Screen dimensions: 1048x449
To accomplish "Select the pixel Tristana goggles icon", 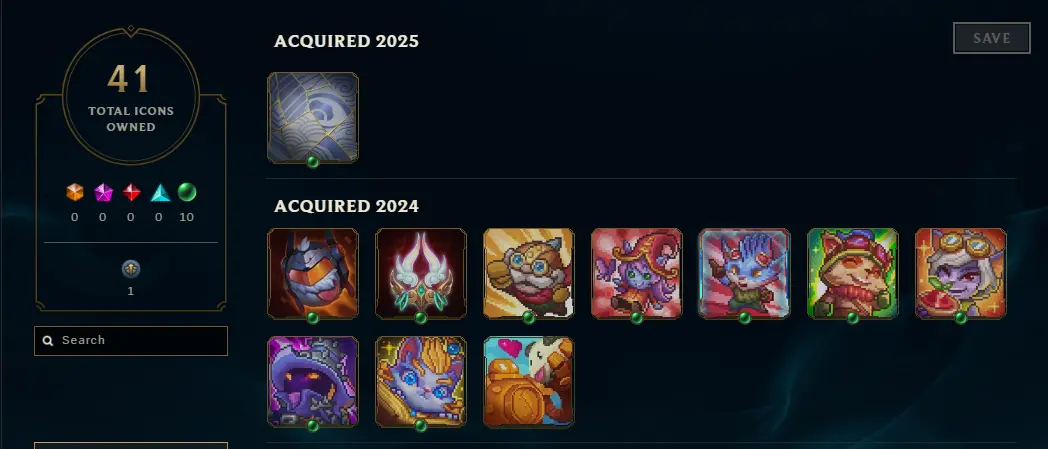I will (960, 273).
